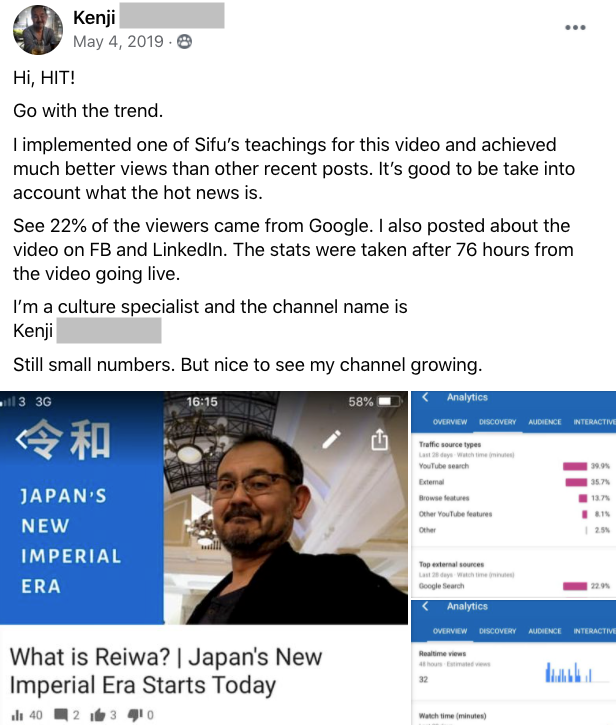The width and height of the screenshot is (616, 725).
Task: Open the May 4, 2019 post timestamp
Action: pos(119,42)
